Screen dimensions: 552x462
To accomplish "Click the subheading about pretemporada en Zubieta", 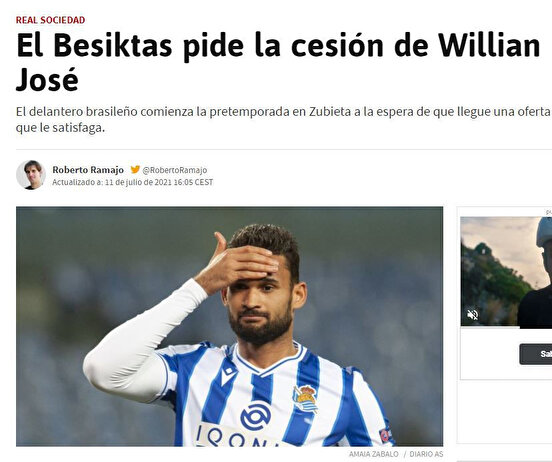I will point(283,119).
